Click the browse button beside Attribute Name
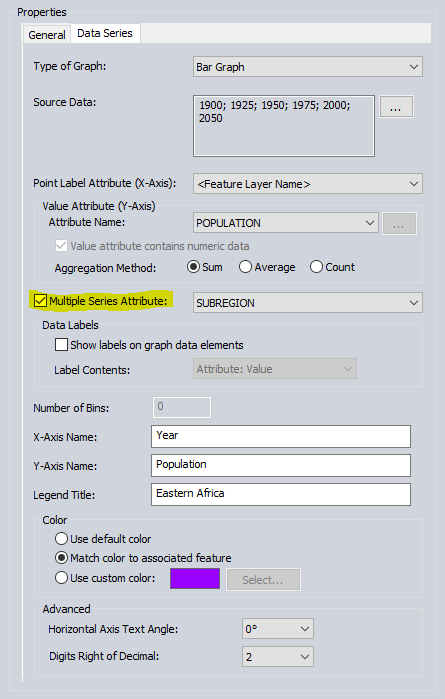 pyautogui.click(x=400, y=223)
